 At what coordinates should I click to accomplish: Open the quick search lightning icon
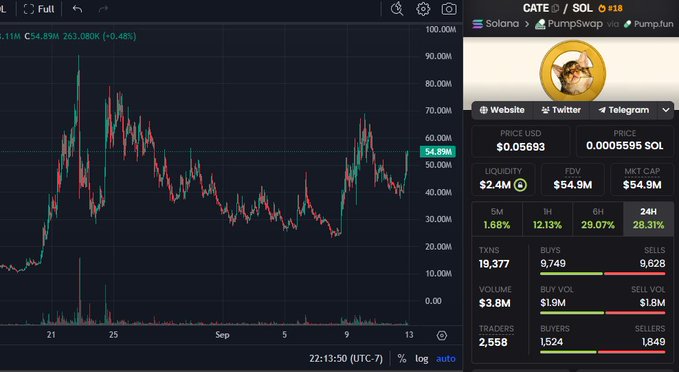(x=397, y=9)
